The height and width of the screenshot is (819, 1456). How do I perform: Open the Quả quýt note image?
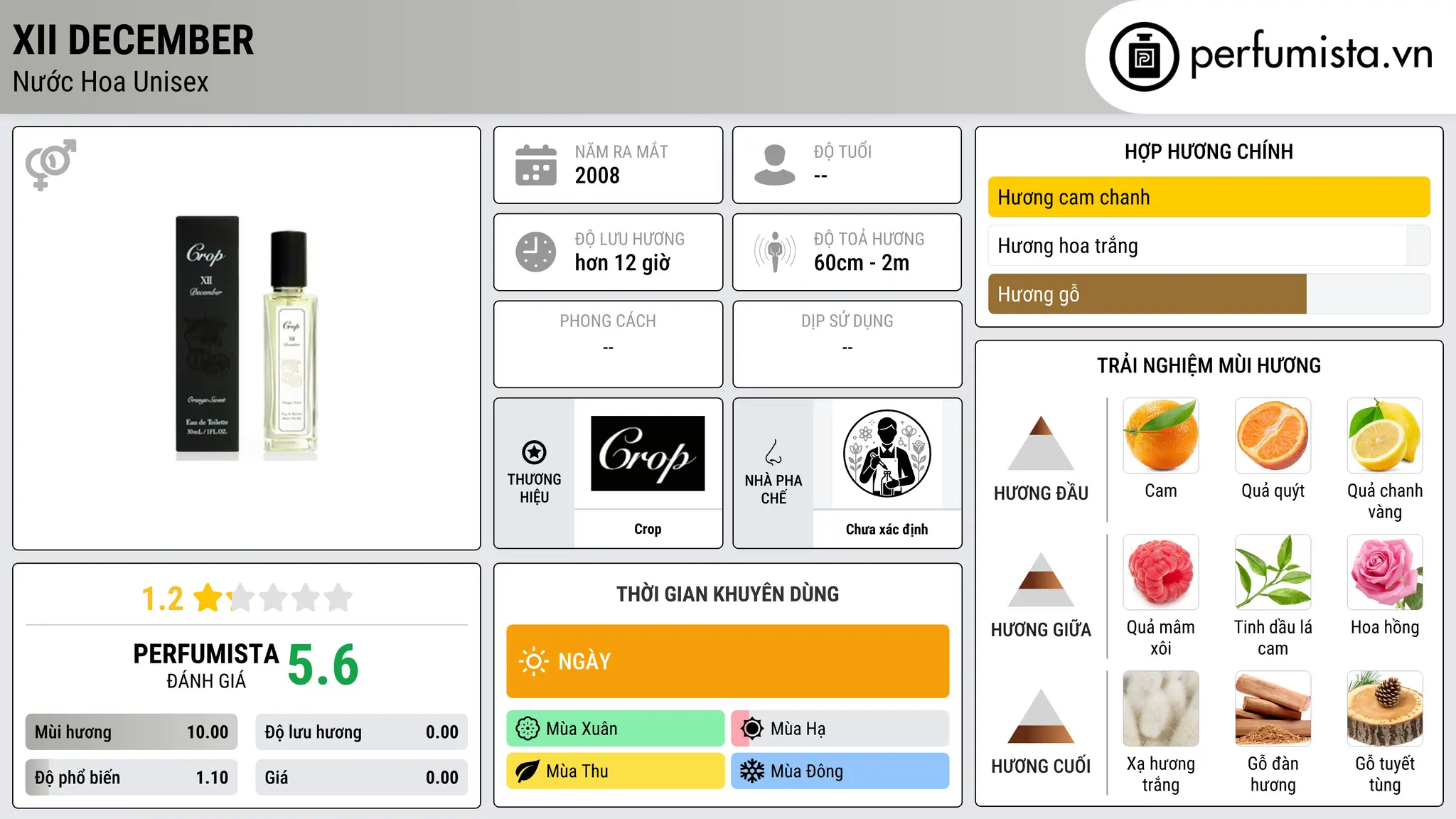(1273, 436)
